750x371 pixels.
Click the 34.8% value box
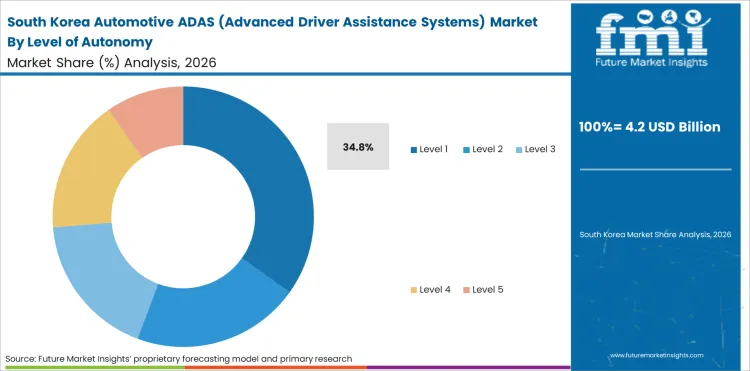(358, 146)
